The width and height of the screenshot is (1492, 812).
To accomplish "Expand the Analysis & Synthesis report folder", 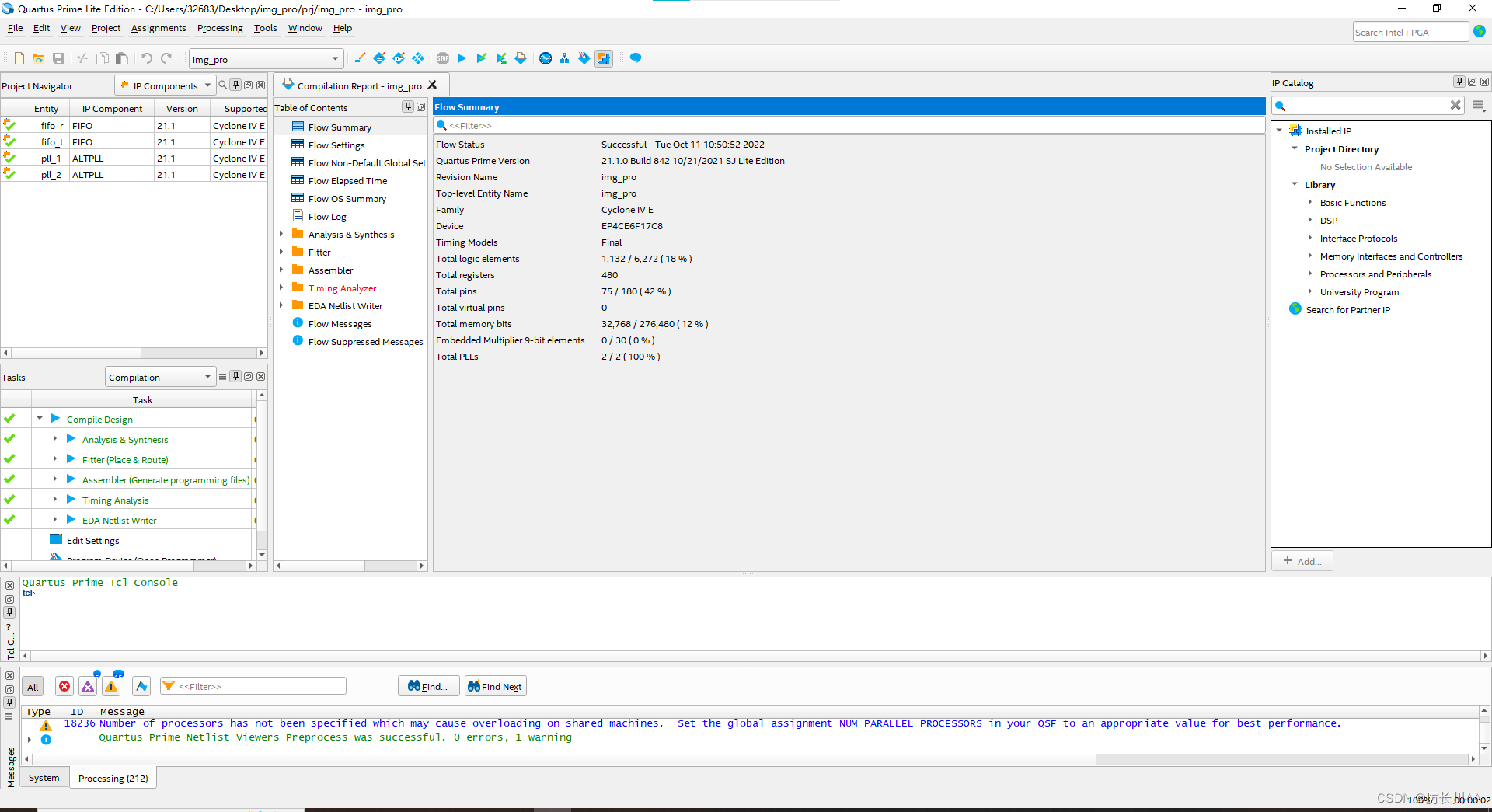I will (282, 234).
